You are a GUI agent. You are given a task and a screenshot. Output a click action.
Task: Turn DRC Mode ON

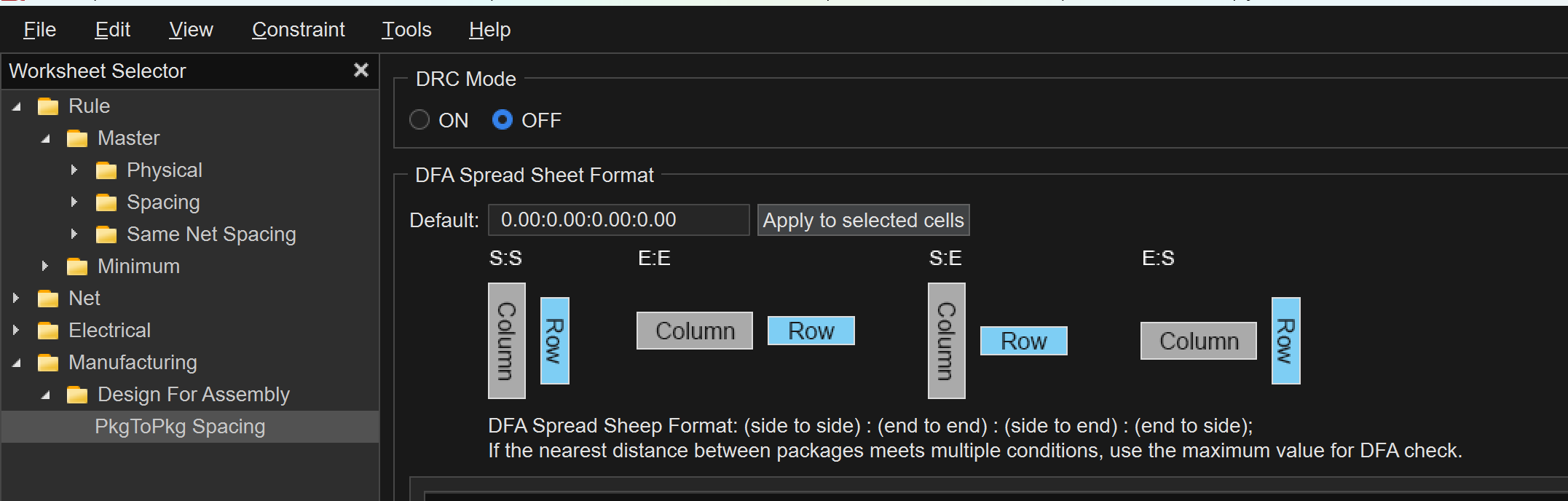[x=419, y=120]
